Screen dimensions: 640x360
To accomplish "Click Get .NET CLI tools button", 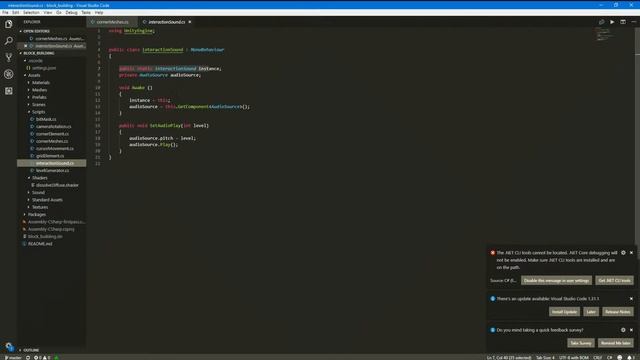I will (614, 280).
